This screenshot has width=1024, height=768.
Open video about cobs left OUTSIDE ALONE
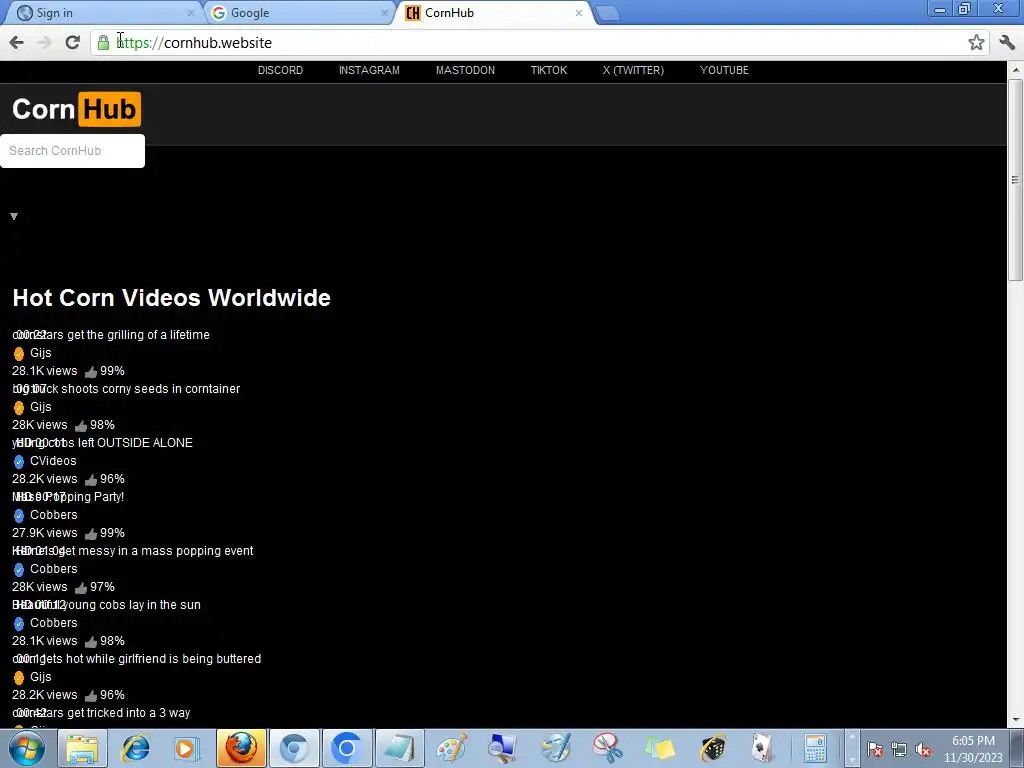pyautogui.click(x=103, y=443)
